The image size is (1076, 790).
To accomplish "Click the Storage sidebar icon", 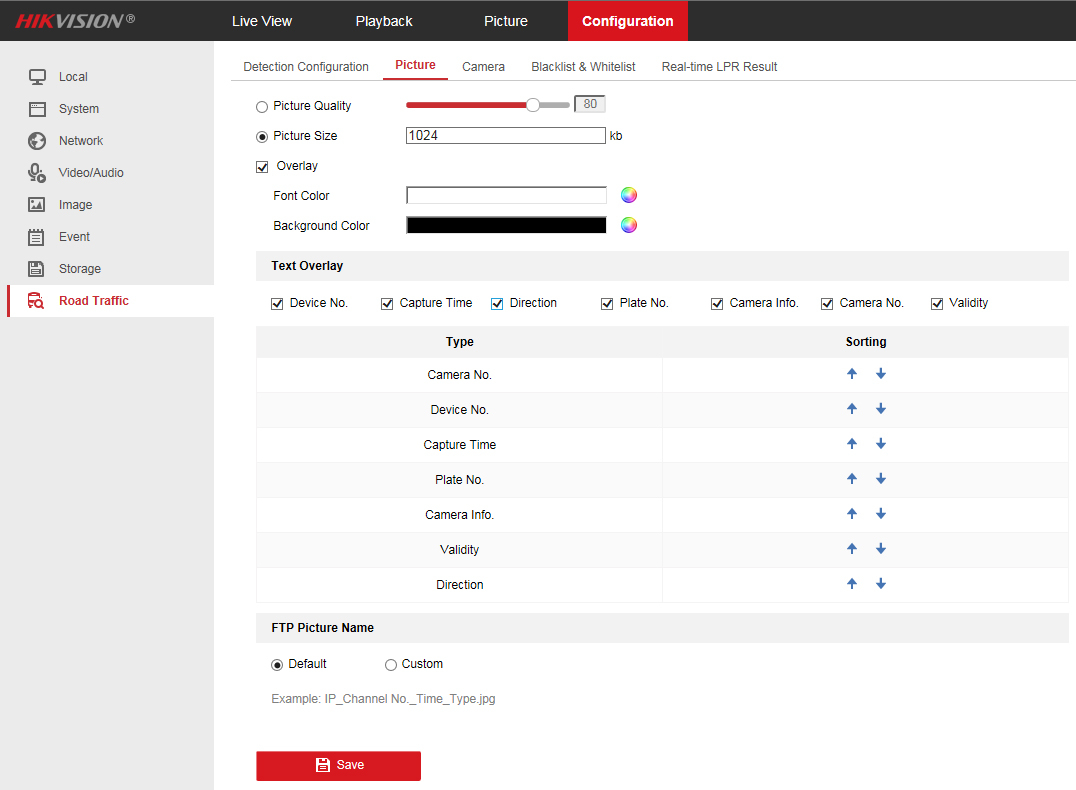I will (36, 269).
